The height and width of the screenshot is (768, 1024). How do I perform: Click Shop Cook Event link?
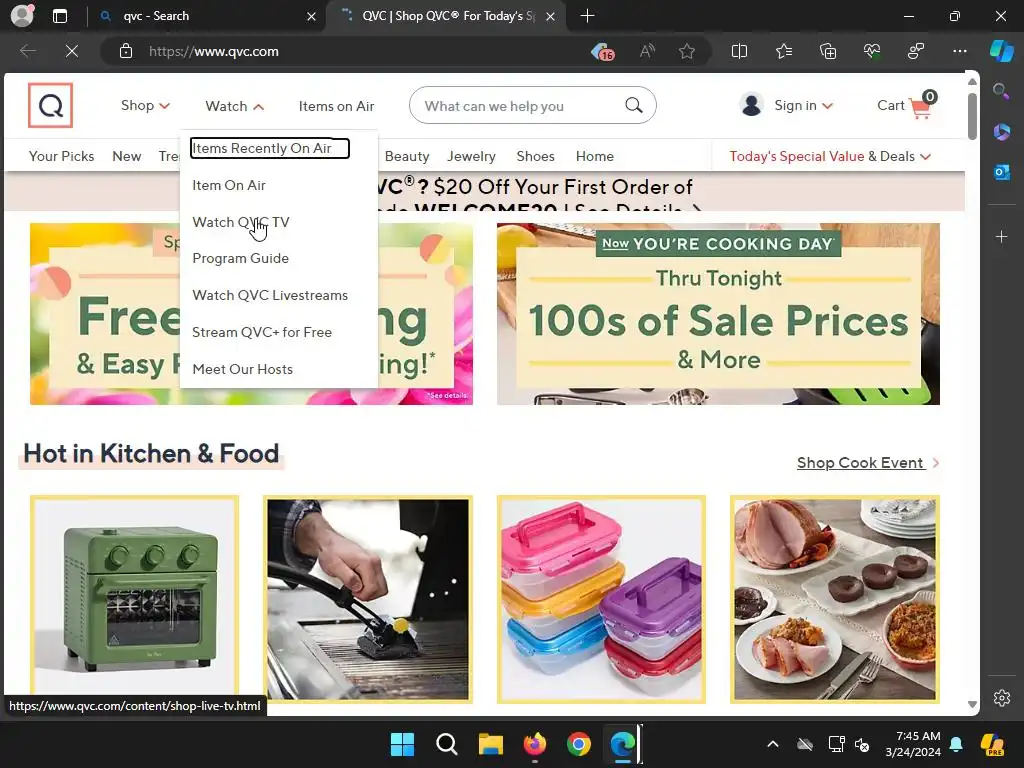[868, 462]
